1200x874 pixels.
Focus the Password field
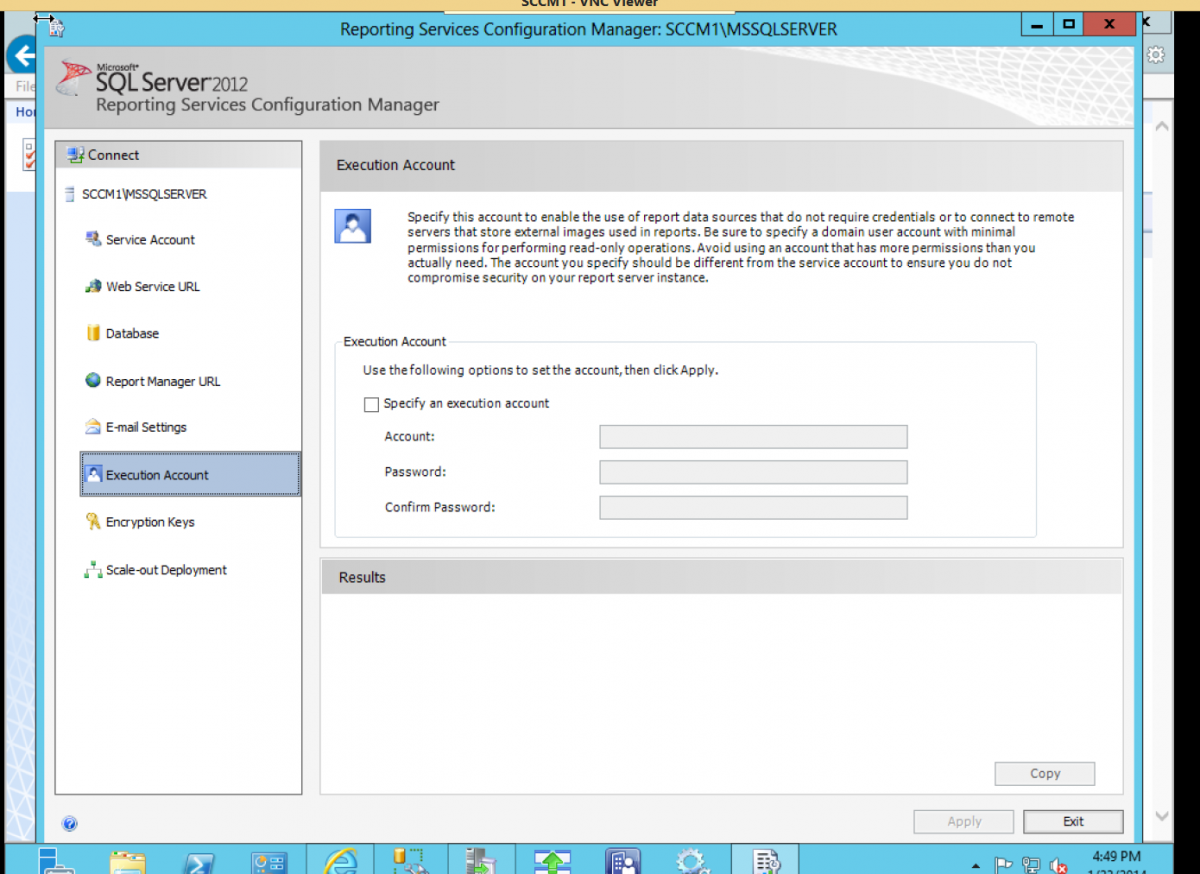(753, 472)
